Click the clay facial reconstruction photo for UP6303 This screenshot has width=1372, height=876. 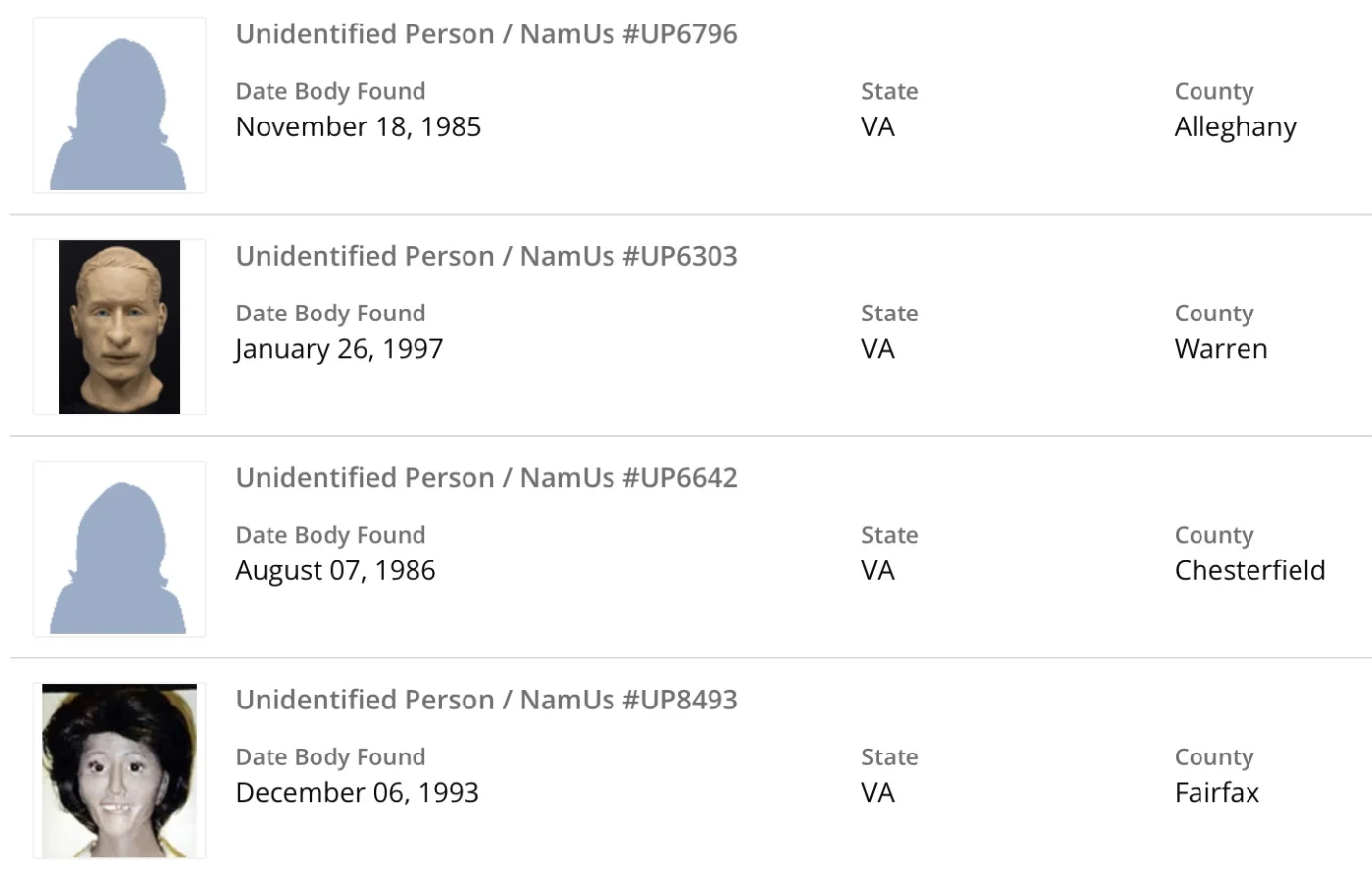point(119,326)
